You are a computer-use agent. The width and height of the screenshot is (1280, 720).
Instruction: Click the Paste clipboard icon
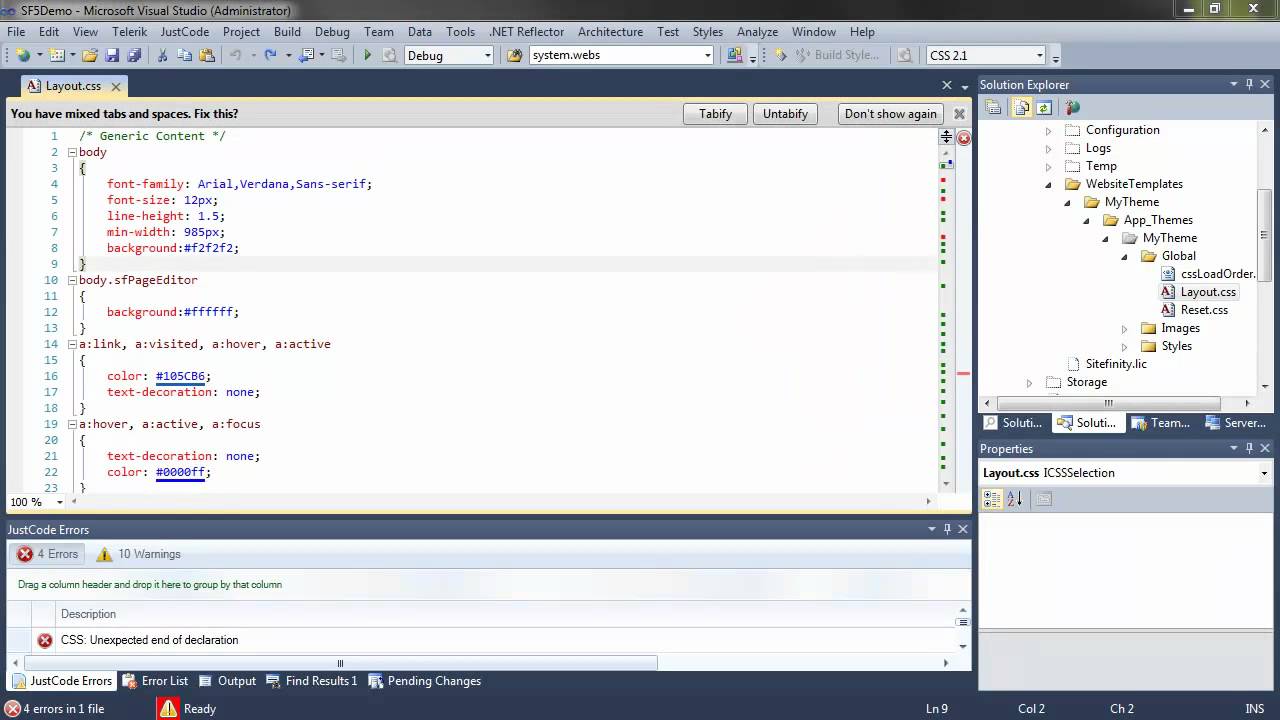click(206, 56)
